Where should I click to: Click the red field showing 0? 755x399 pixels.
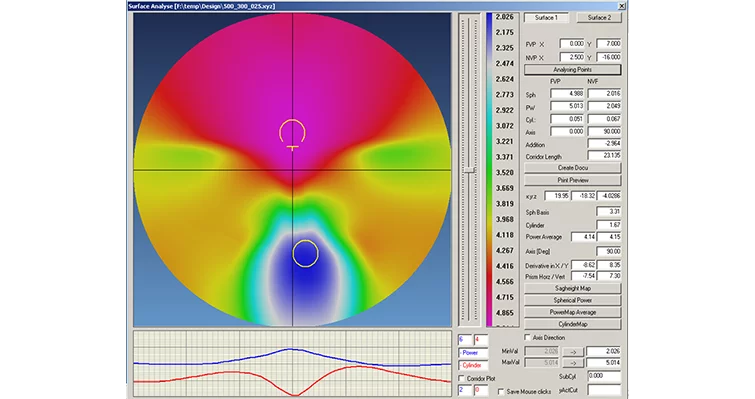coord(481,390)
